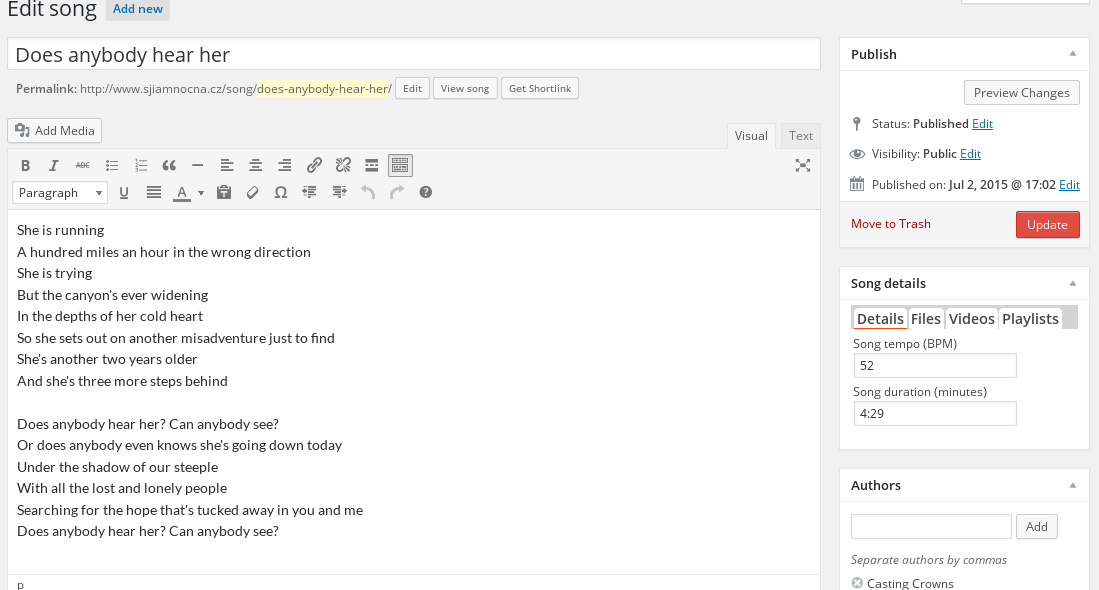Viewport: 1099px width, 590px height.
Task: Clear formatting with eraser icon
Action: pos(252,193)
